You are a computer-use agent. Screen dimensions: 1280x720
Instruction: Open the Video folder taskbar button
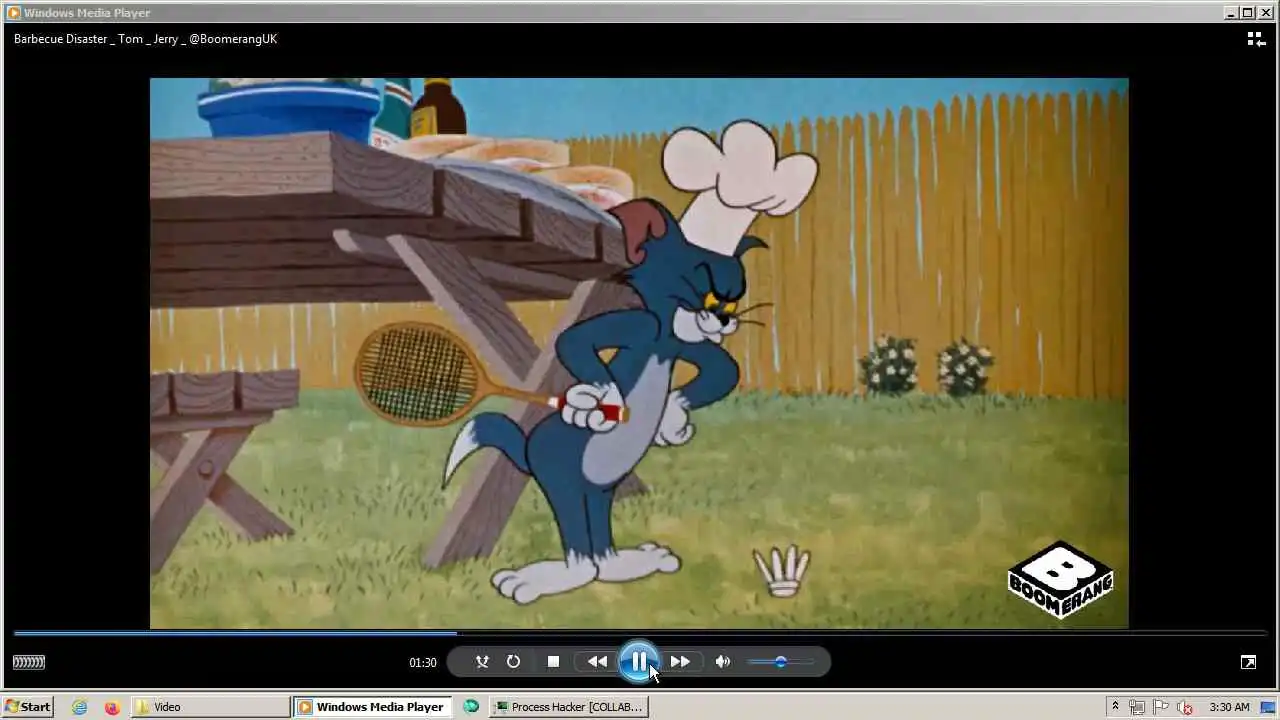click(210, 707)
